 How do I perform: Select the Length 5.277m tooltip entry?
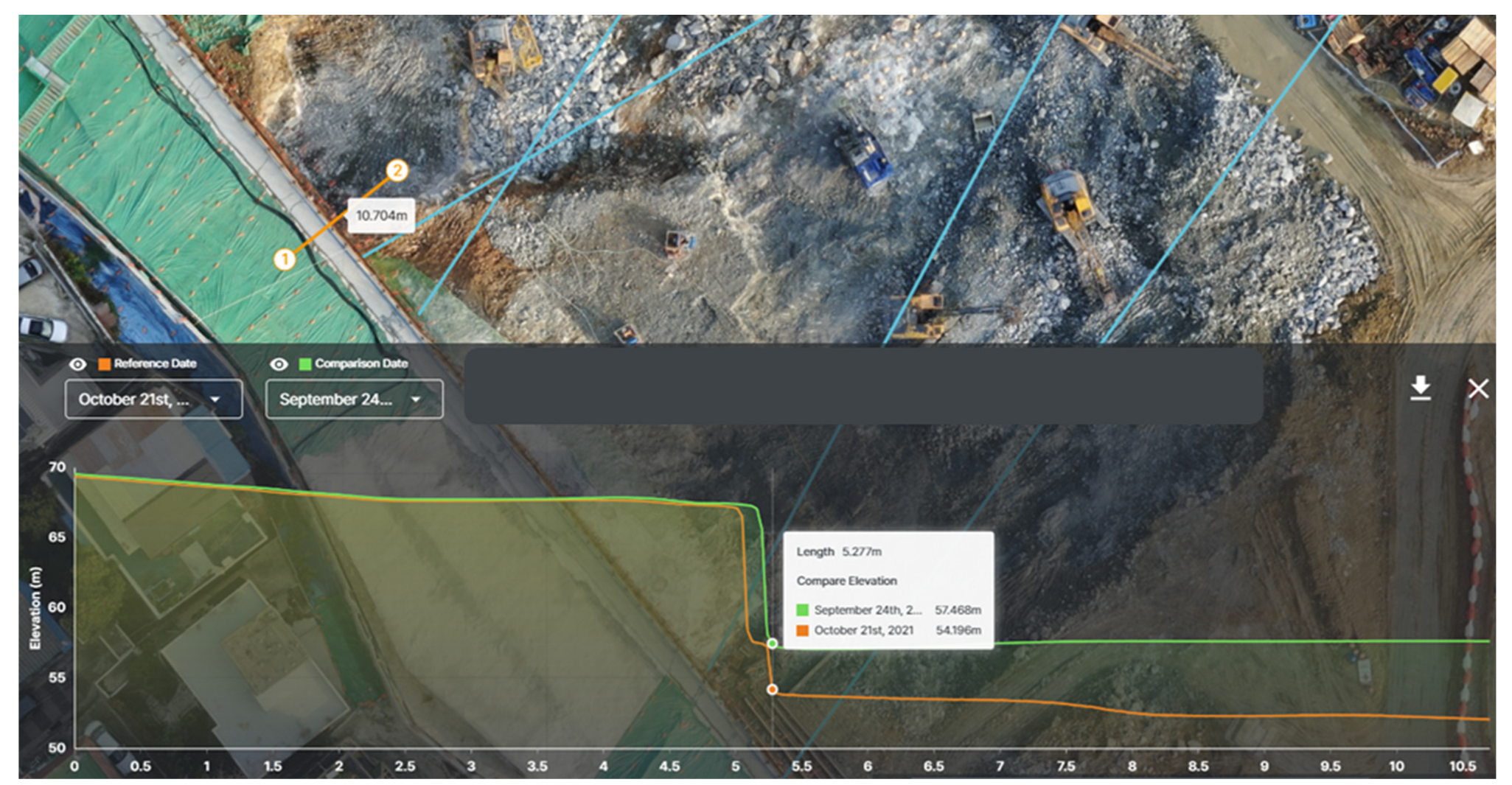839,551
